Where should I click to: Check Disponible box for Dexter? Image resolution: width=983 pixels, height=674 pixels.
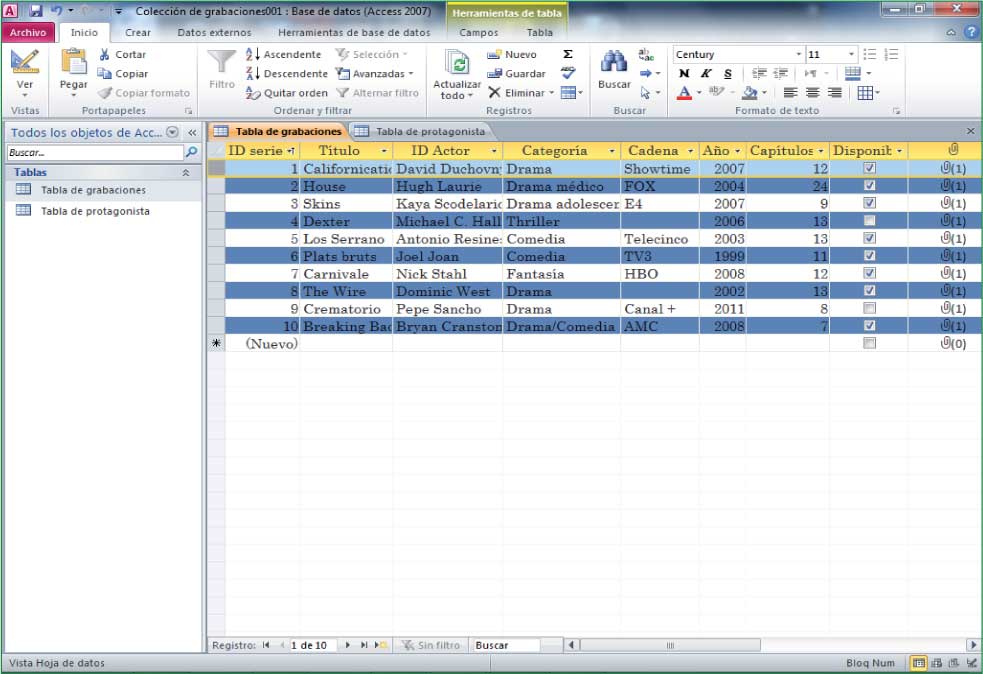(869, 221)
